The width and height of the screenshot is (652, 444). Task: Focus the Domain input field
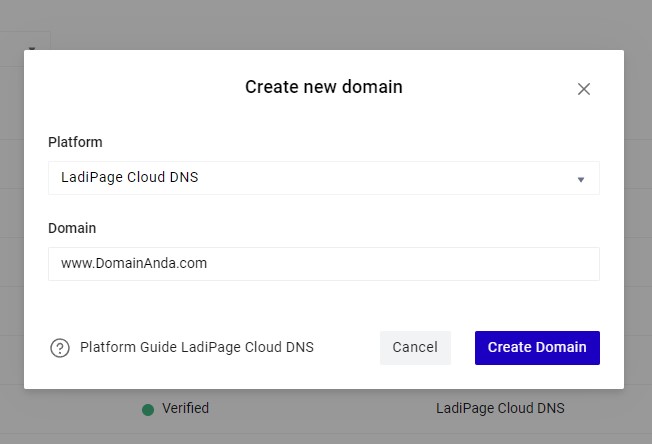coord(323,264)
